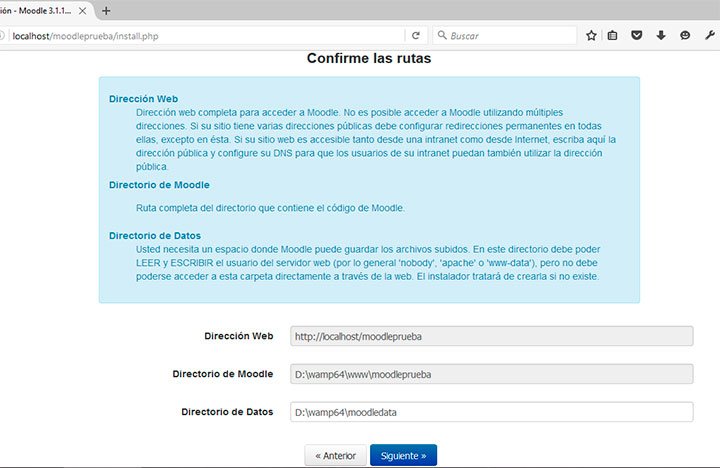This screenshot has height=468, width=720.
Task: Open a new tab with plus icon
Action: click(106, 10)
